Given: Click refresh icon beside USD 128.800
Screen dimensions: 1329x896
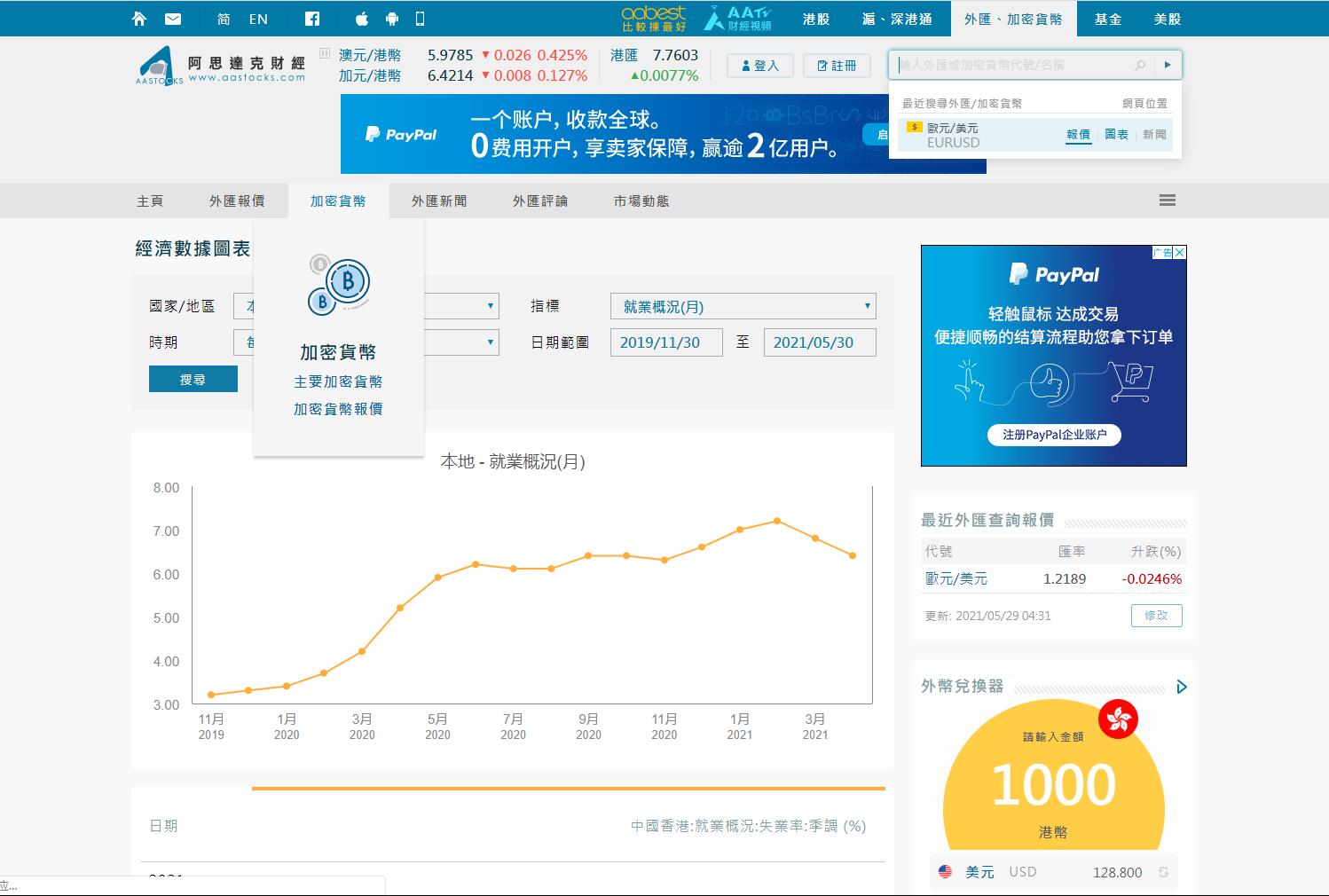Looking at the screenshot, I should (x=1163, y=872).
